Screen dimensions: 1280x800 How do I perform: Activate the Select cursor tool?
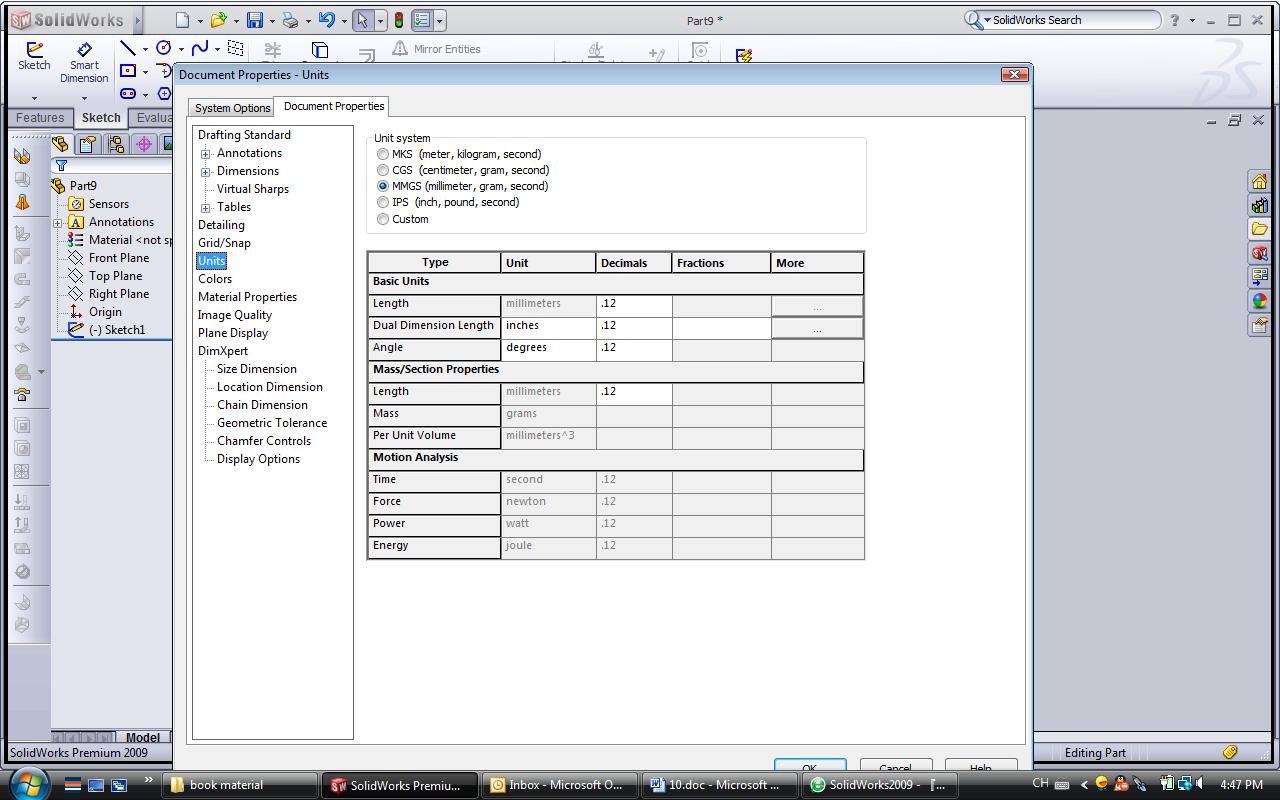tap(362, 20)
